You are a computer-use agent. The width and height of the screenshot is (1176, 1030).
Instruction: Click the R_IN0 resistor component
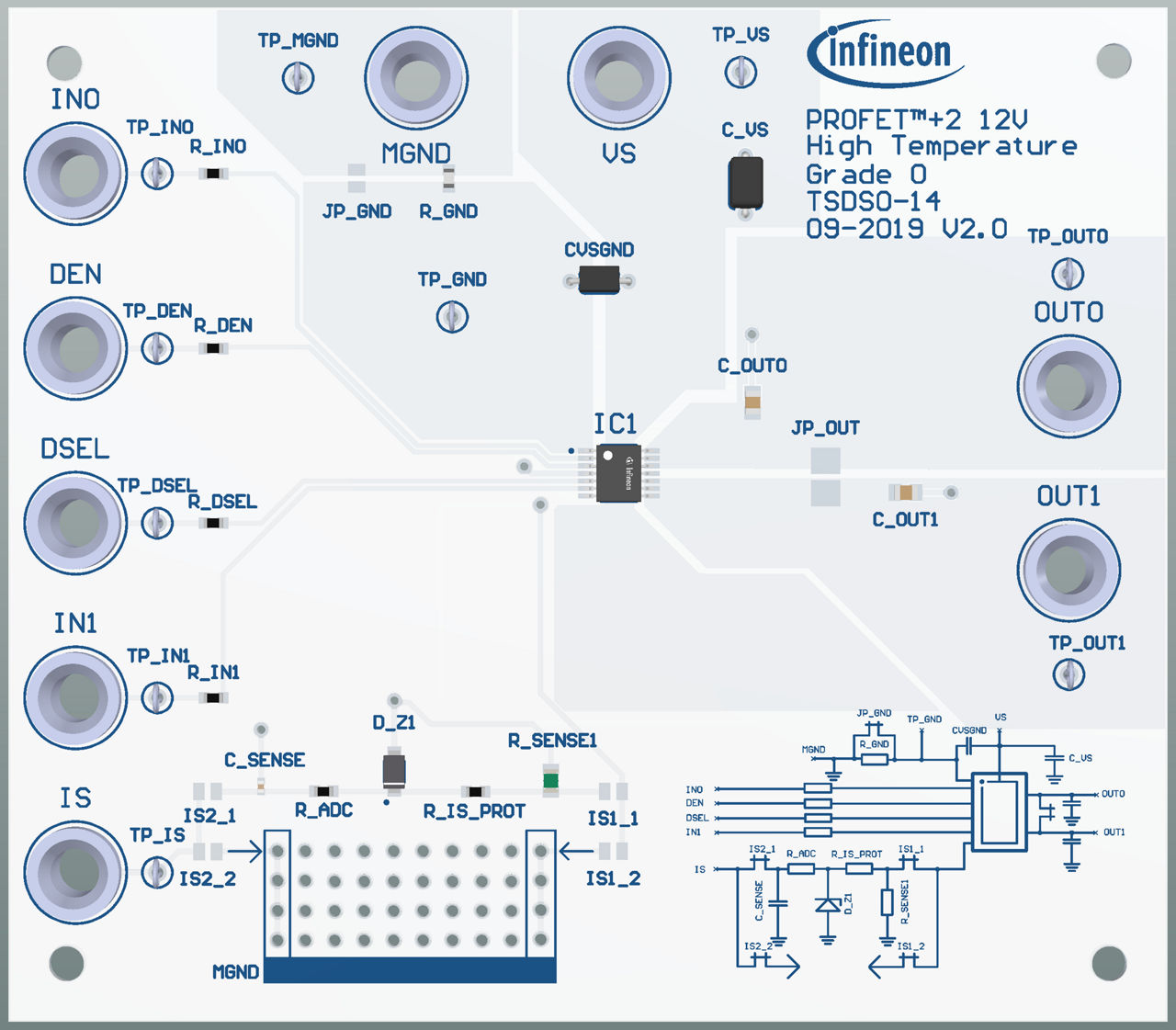[213, 174]
